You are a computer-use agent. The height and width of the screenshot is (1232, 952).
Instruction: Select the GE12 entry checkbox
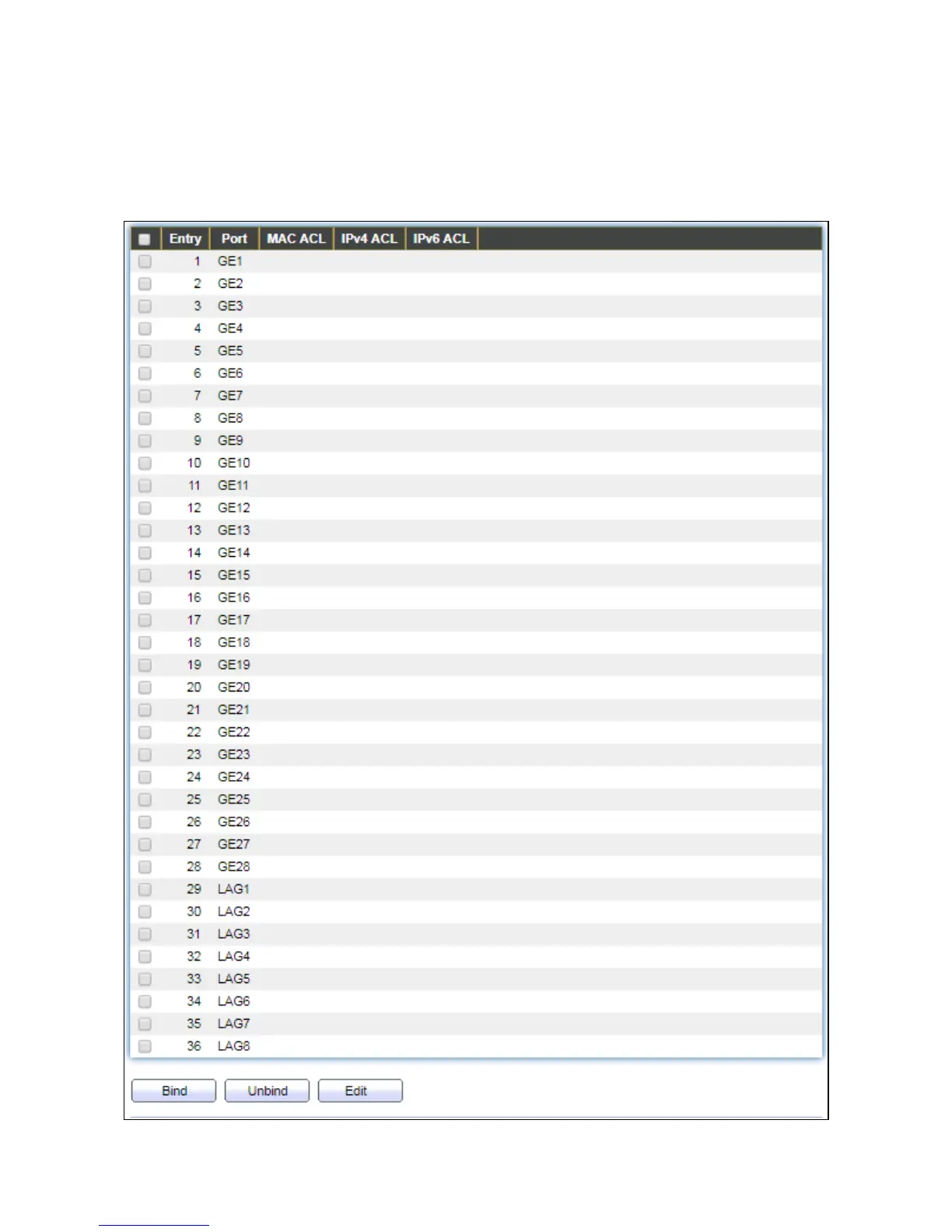pos(145,508)
